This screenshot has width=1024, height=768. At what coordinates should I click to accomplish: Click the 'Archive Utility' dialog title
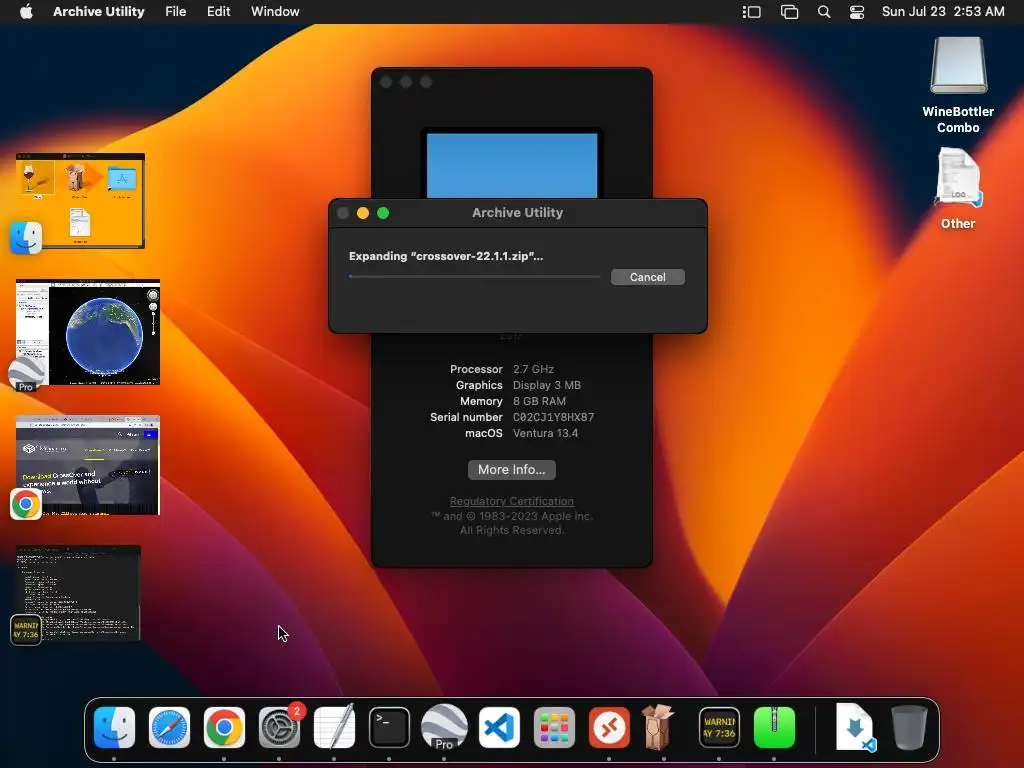tap(517, 212)
